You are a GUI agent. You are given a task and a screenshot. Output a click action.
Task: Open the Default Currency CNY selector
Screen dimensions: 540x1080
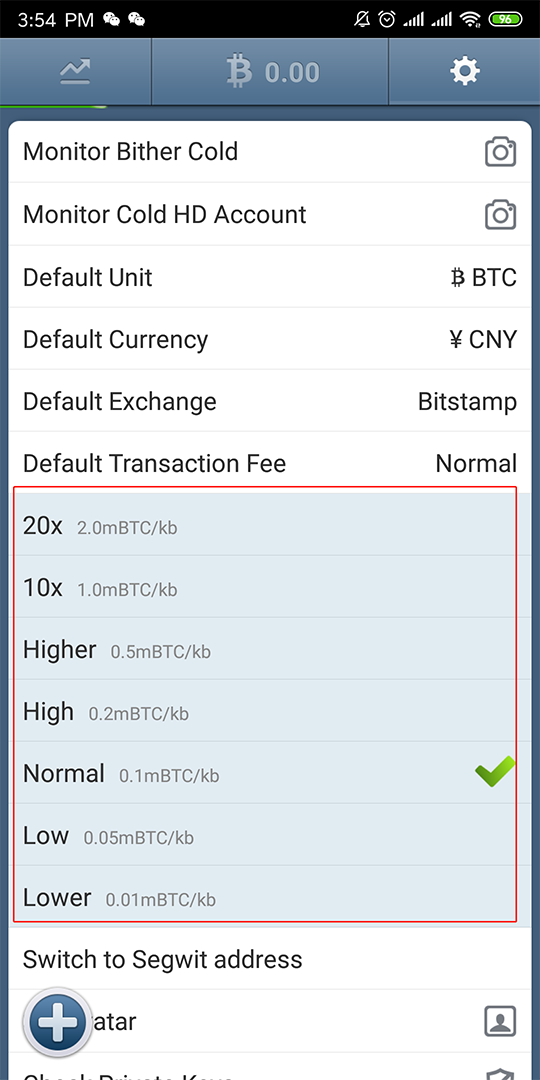point(270,339)
